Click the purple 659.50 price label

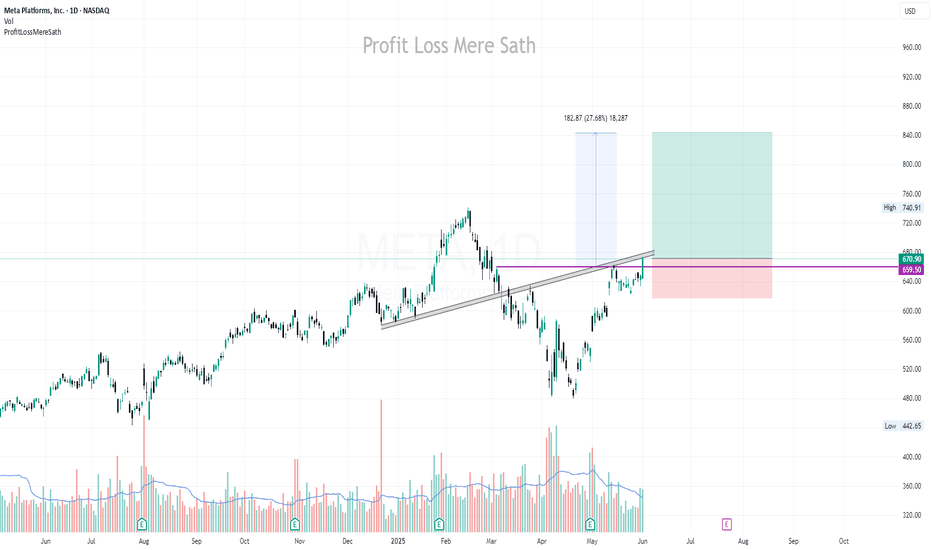pyautogui.click(x=911, y=270)
